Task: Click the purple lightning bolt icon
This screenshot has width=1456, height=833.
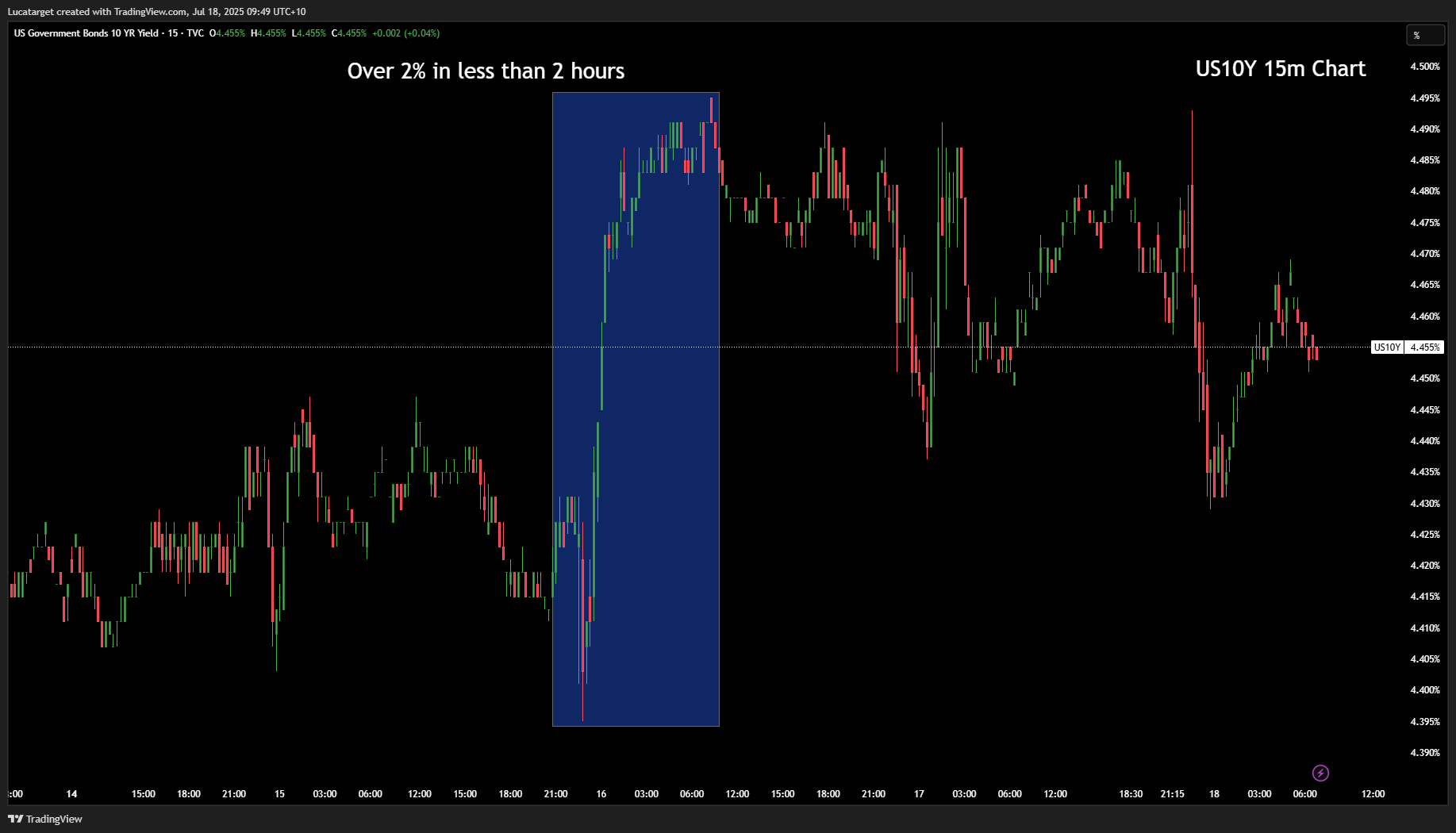Action: tap(1320, 773)
